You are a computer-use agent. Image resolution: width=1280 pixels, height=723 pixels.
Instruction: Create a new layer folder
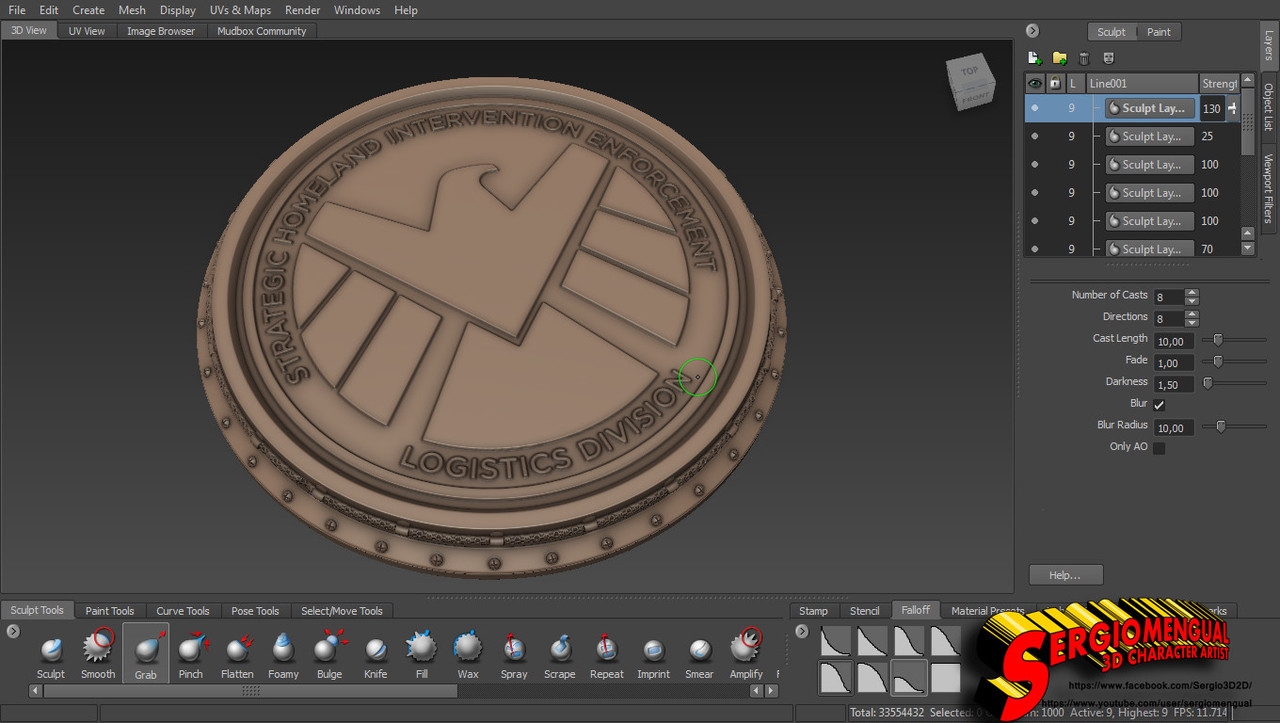click(x=1060, y=59)
